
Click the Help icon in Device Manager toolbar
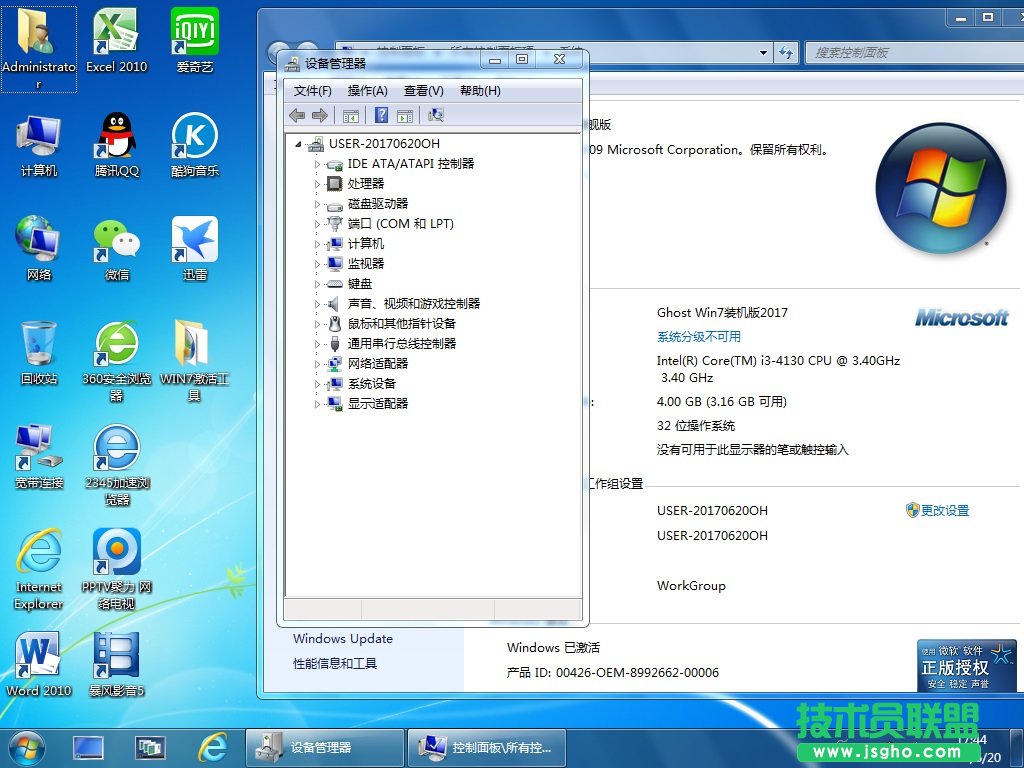[x=381, y=116]
